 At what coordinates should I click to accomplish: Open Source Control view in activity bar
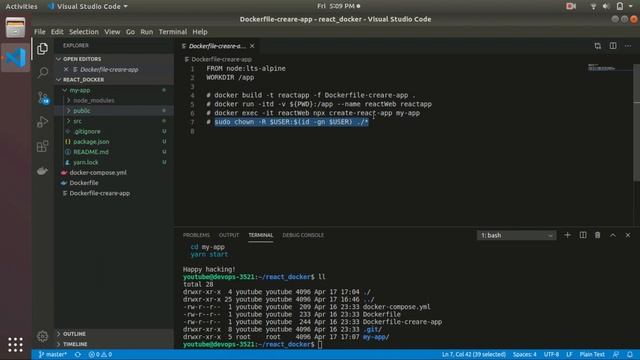coord(42,98)
